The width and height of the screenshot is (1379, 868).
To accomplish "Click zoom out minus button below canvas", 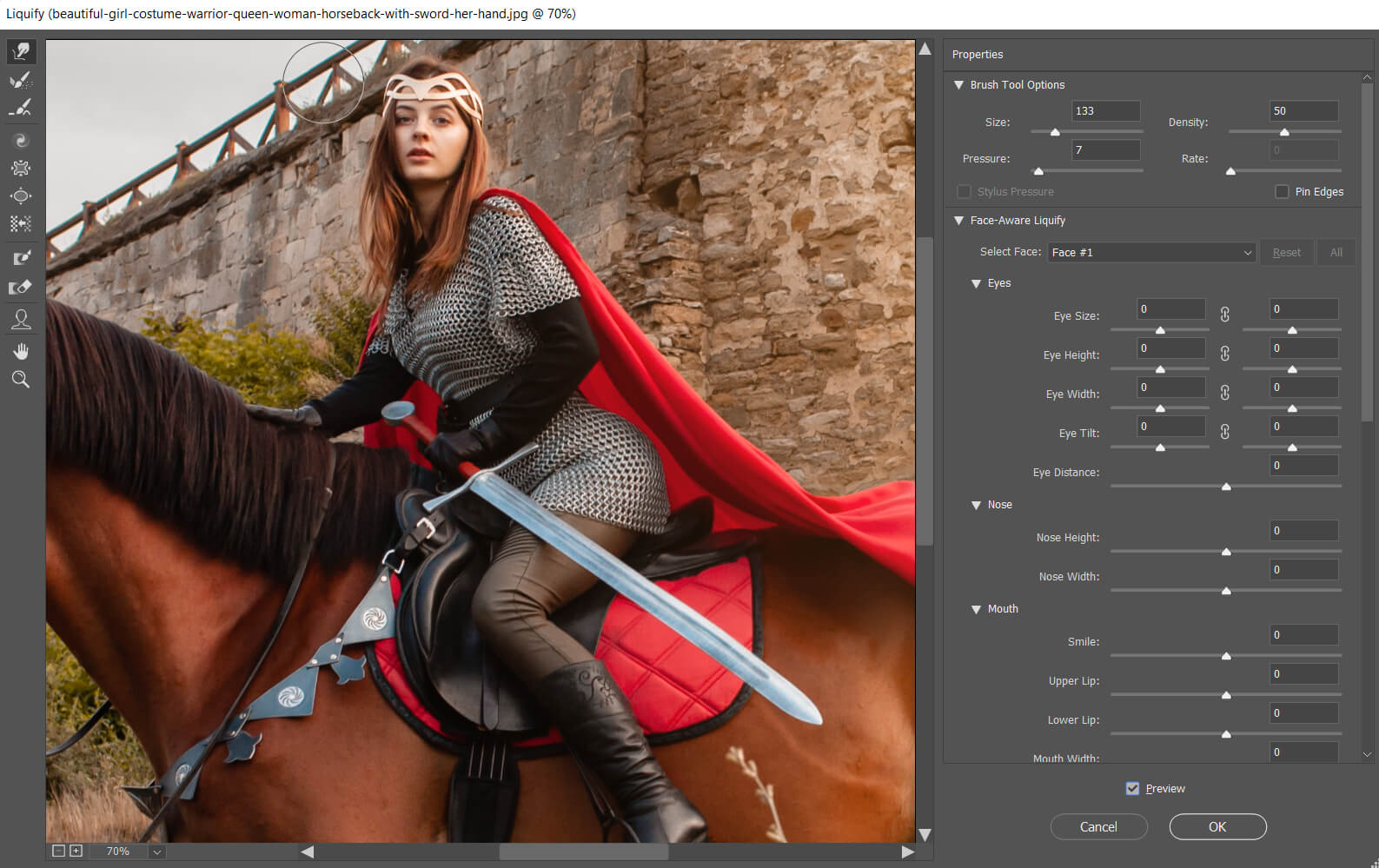I will click(58, 851).
